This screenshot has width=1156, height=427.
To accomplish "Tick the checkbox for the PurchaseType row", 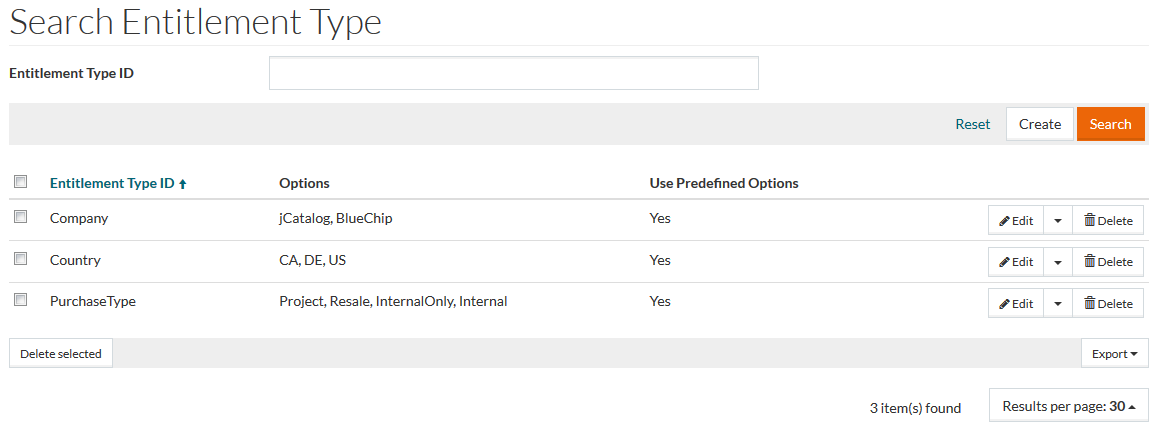I will point(21,299).
